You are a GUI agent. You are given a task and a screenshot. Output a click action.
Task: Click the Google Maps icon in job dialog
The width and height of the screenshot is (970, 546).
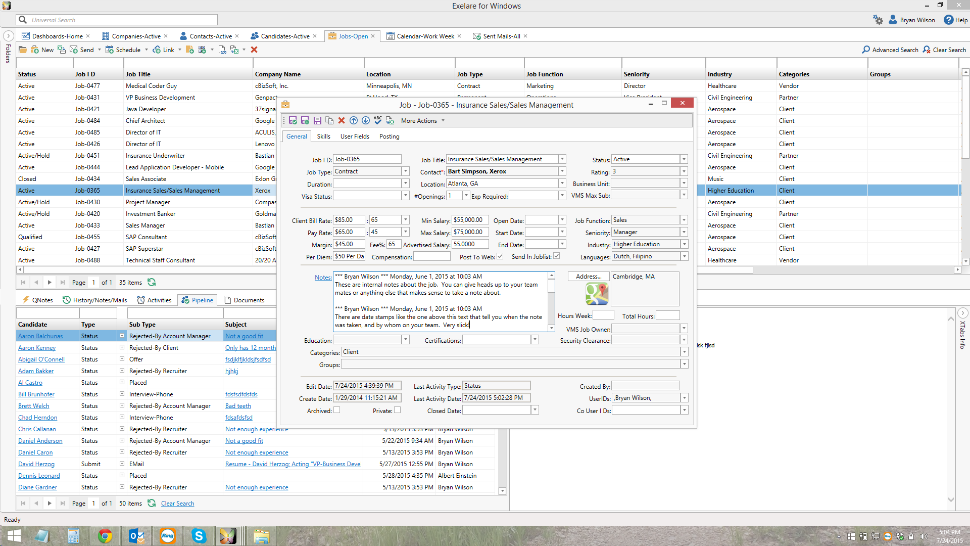(x=598, y=294)
